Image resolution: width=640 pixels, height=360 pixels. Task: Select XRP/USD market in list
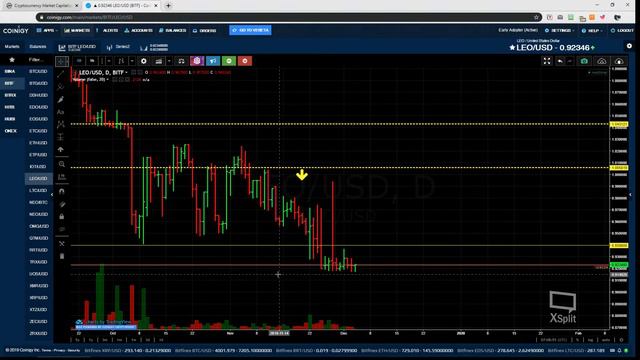[38, 298]
